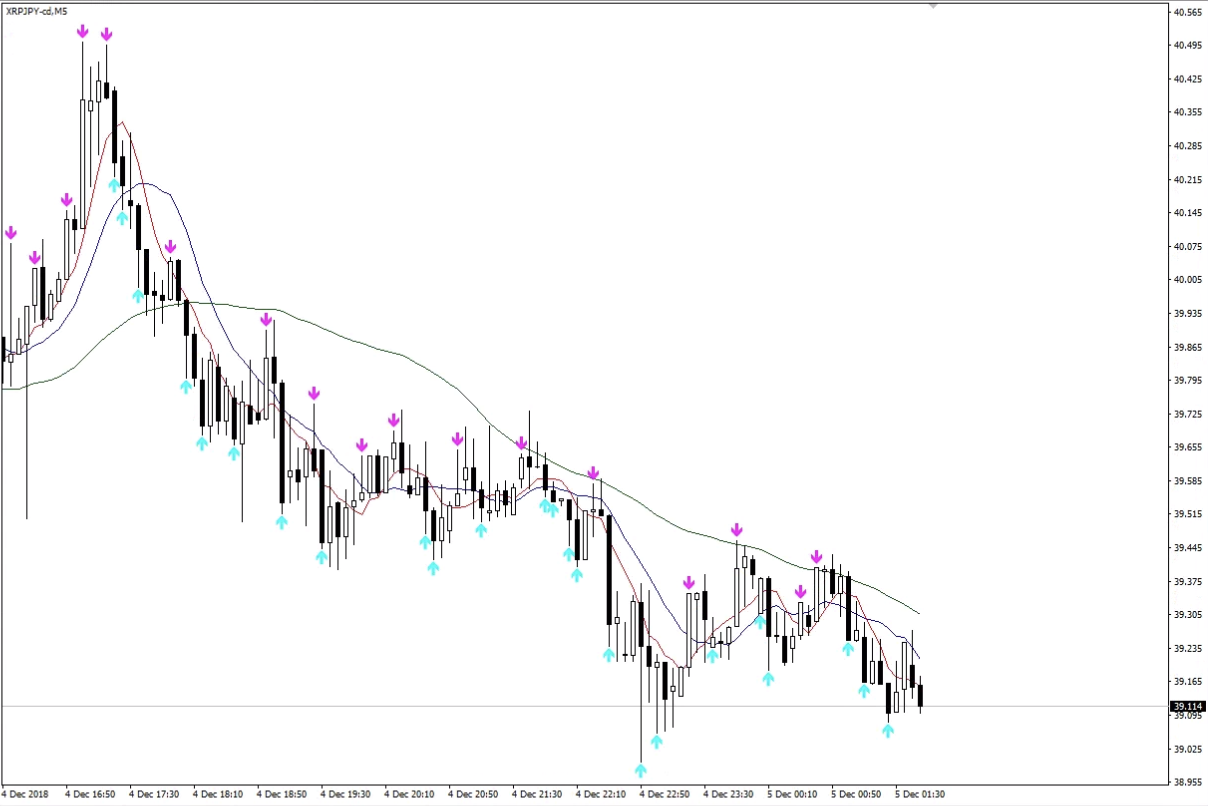Click price level 39.235 on the axis
The image size is (1208, 806).
coord(1187,648)
